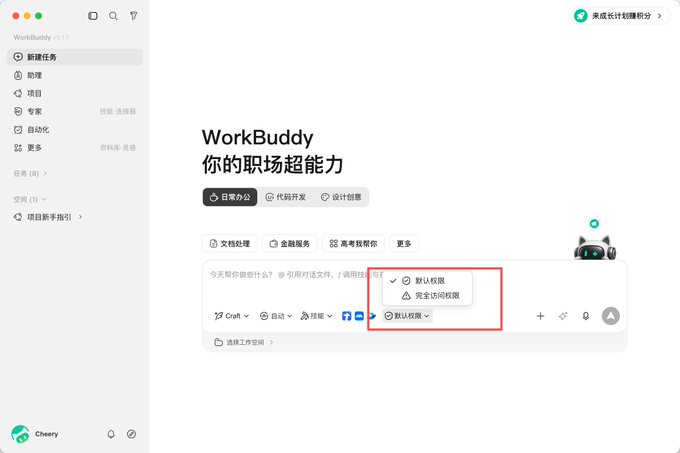Click the sparkle enhance prompt icon
Viewport: 680px width, 453px height.
point(563,316)
